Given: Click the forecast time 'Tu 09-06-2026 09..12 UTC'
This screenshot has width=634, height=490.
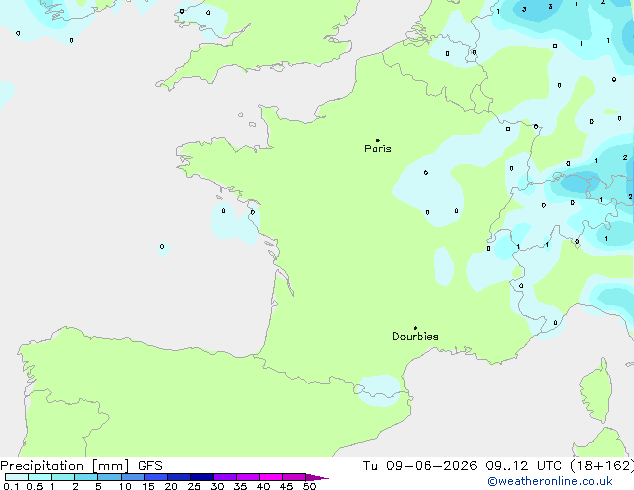Looking at the screenshot, I should click(x=462, y=466).
